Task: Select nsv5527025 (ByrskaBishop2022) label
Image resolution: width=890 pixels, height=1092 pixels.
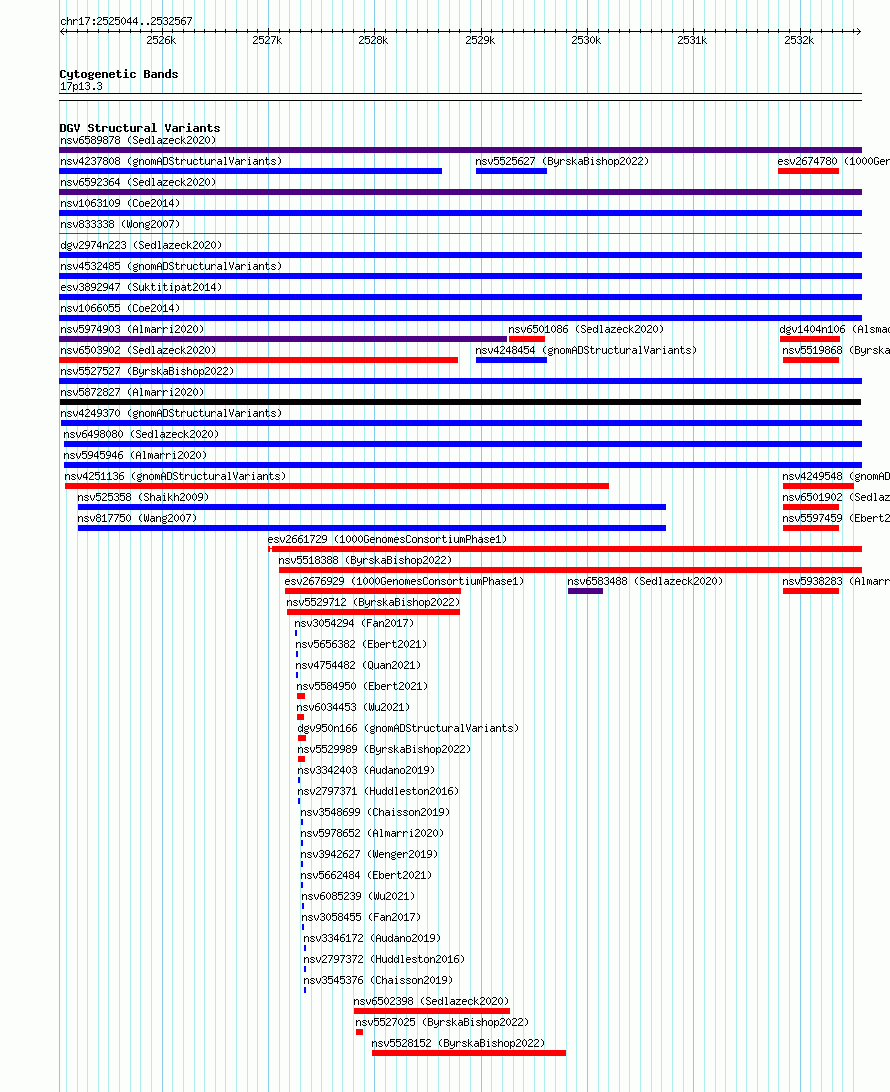Action: tap(442, 1022)
